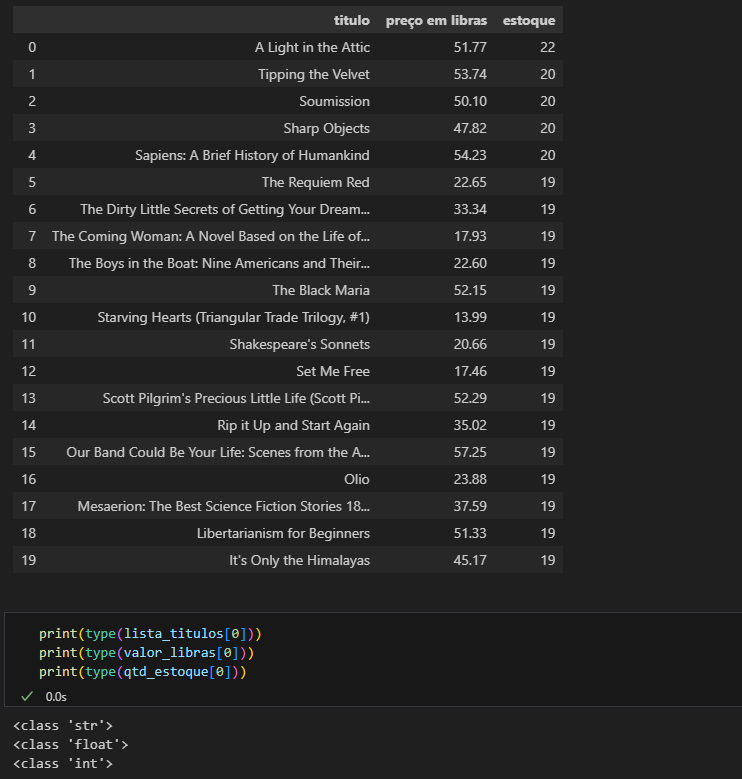Image resolution: width=742 pixels, height=779 pixels.
Task: Click the price value 45.17
Action: pyautogui.click(x=470, y=560)
